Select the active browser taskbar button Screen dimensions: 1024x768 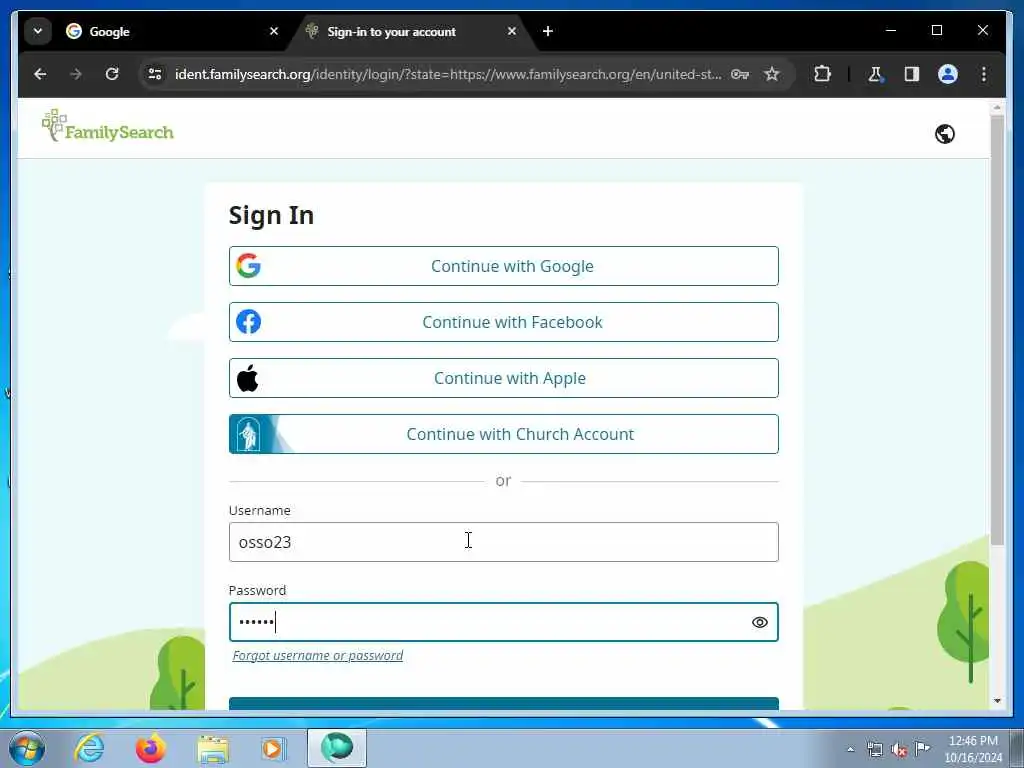337,748
